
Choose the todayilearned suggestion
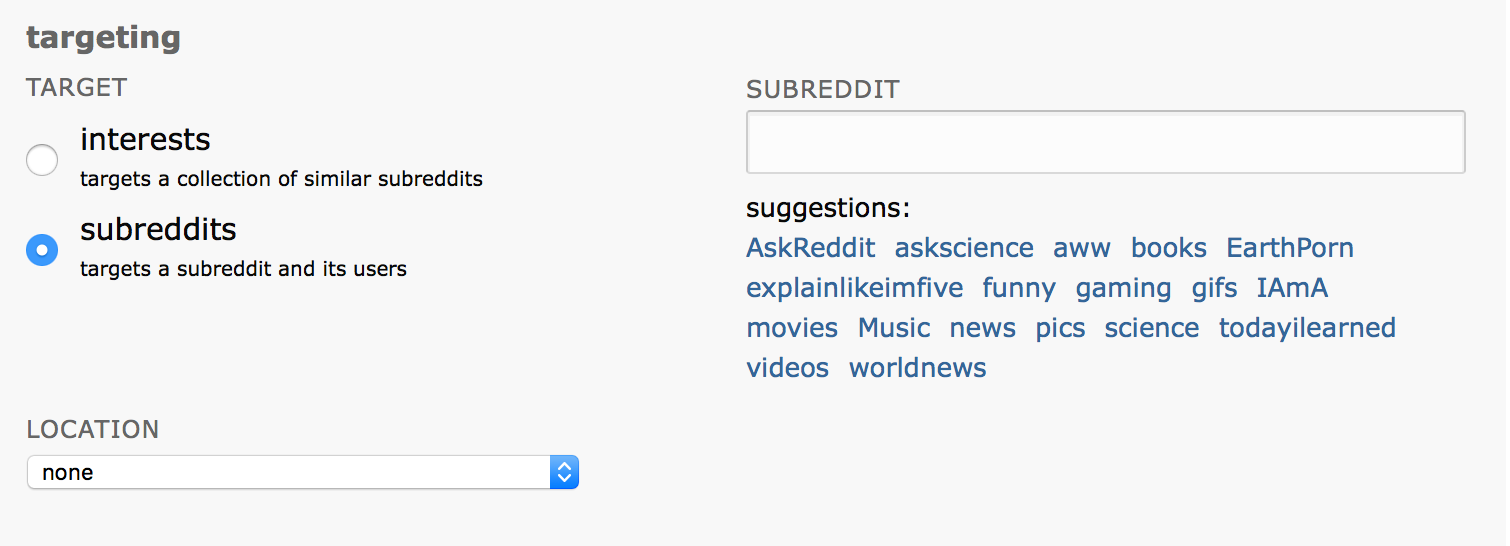tap(1307, 328)
